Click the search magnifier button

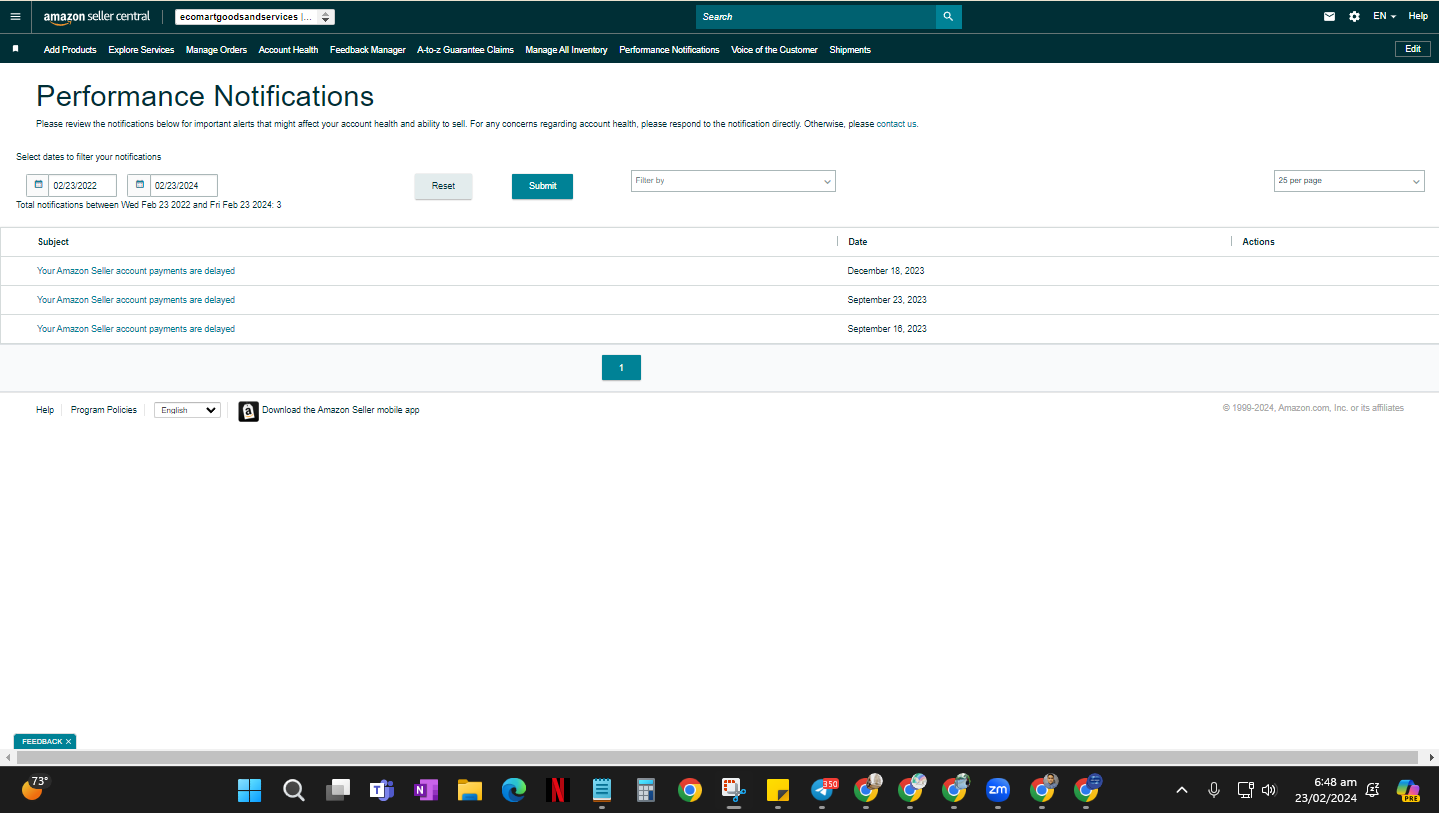click(948, 17)
